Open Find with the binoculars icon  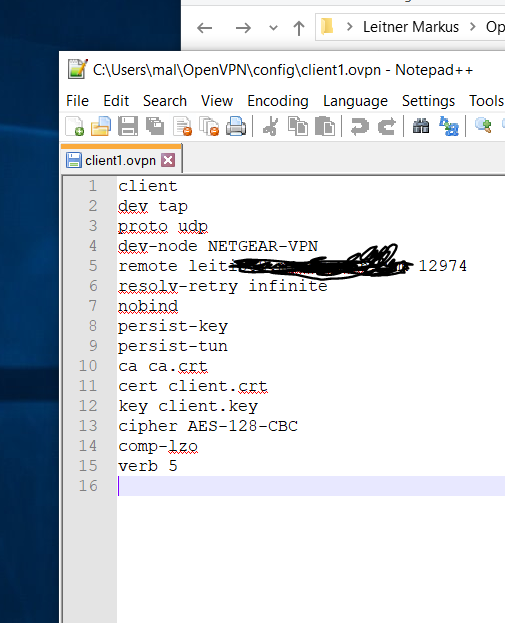(x=421, y=126)
